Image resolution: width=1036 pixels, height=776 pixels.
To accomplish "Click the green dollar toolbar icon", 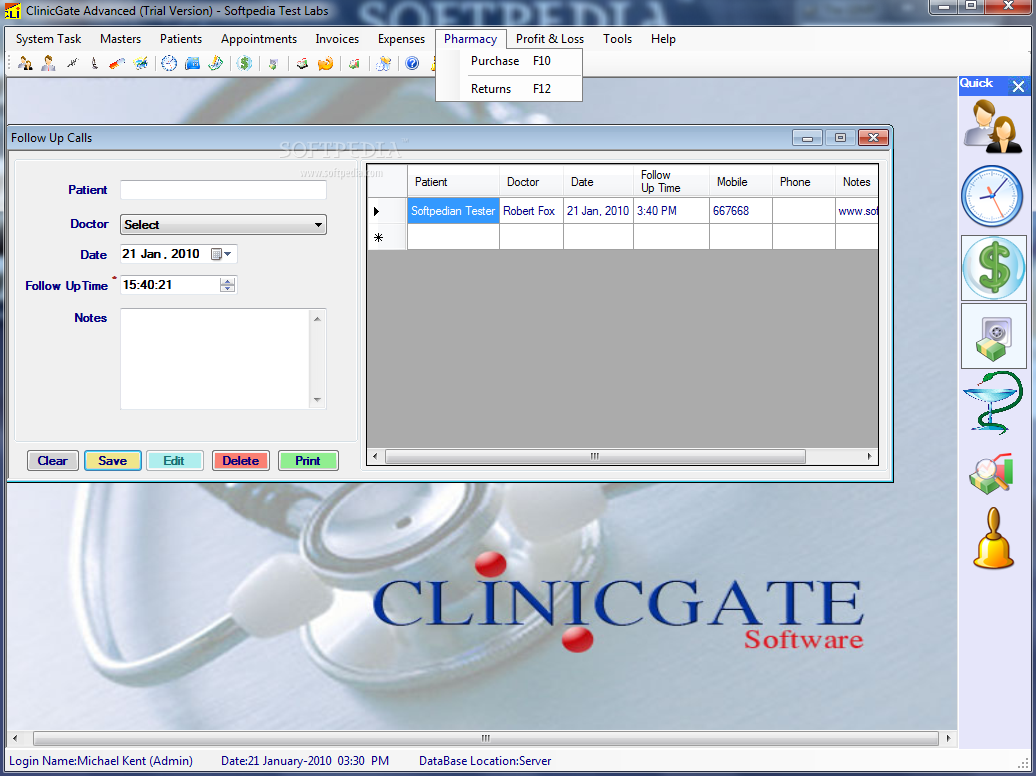I will 244,63.
